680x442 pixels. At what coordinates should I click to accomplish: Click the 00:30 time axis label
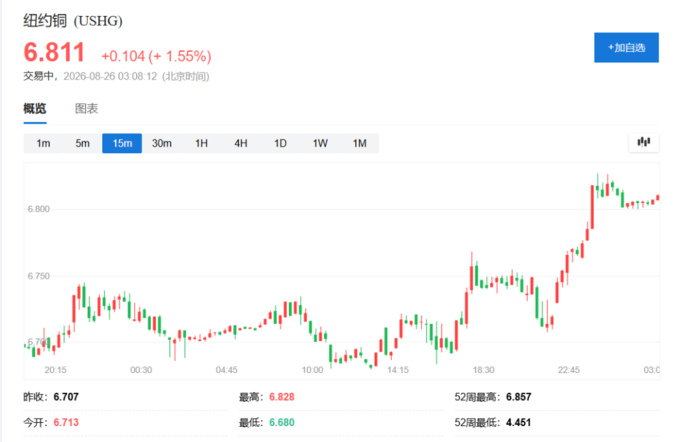[x=141, y=370]
